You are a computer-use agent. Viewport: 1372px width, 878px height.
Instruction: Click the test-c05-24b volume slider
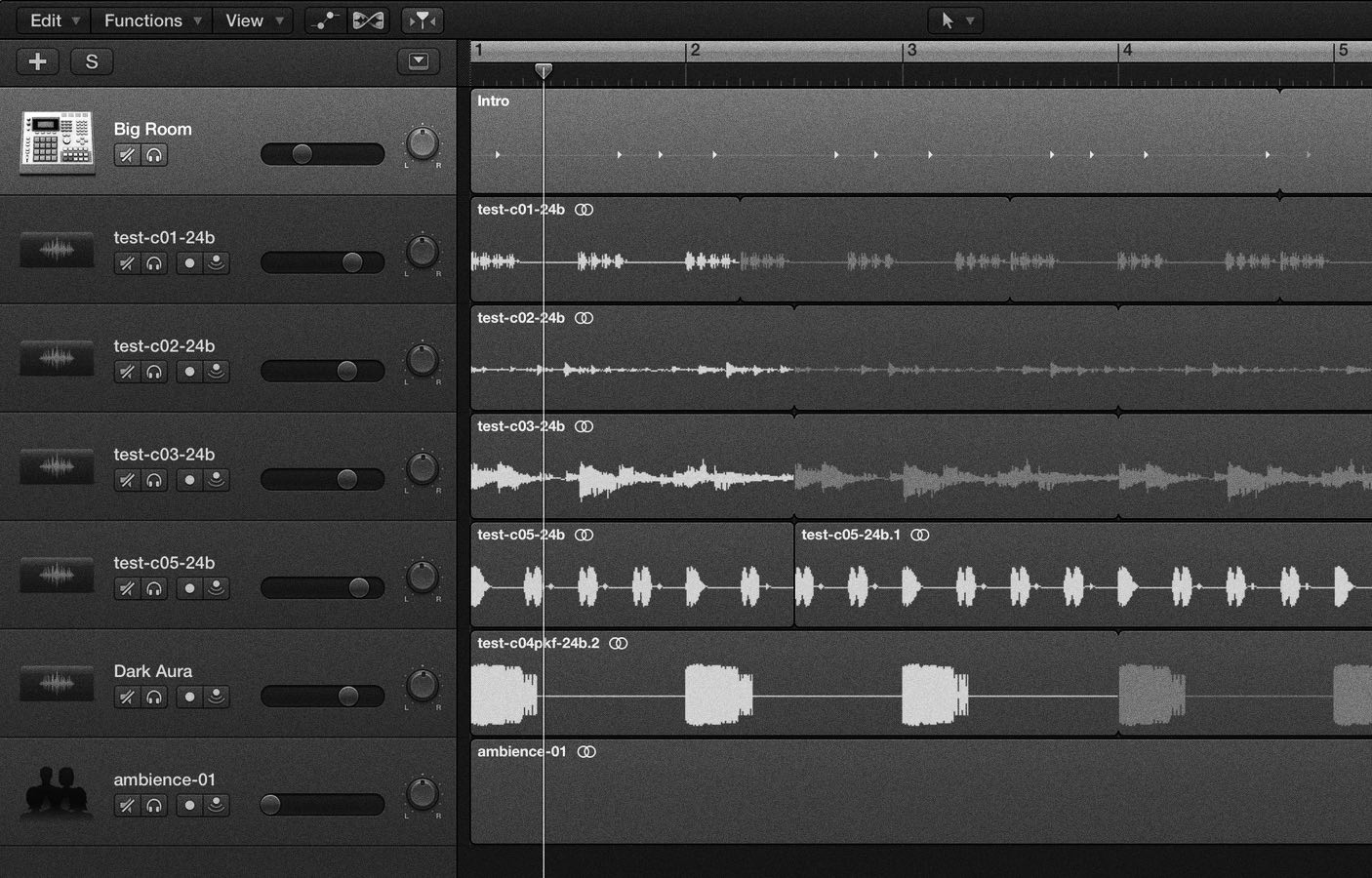coord(322,587)
